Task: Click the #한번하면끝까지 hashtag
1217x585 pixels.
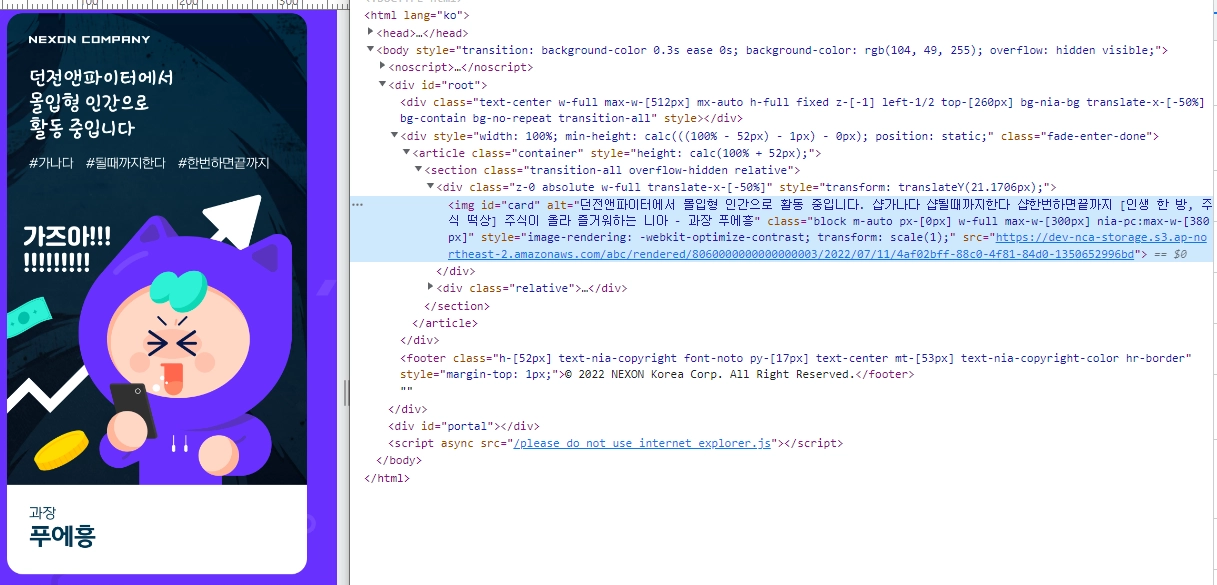Action: click(224, 163)
